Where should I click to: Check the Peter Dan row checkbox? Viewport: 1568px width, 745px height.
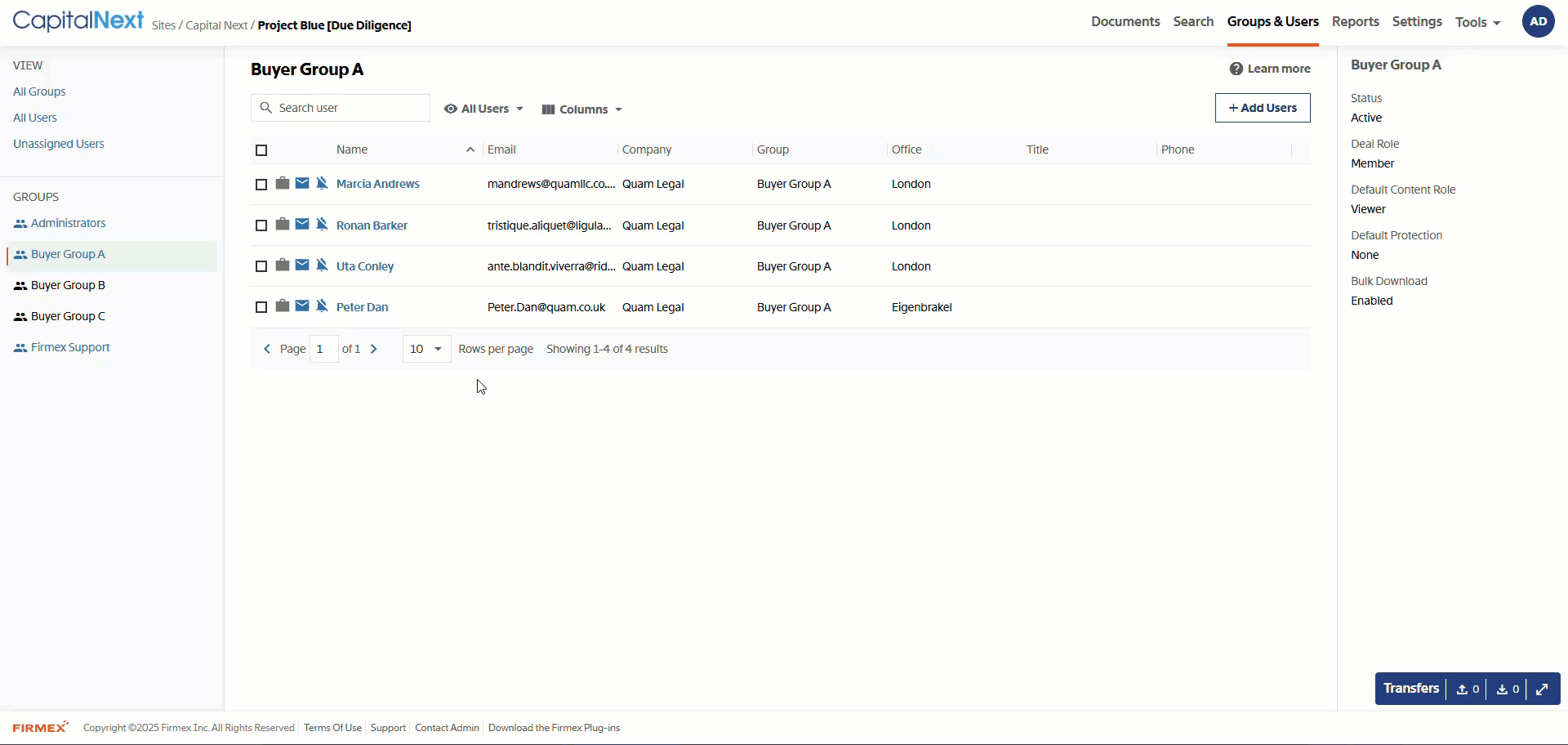[261, 307]
